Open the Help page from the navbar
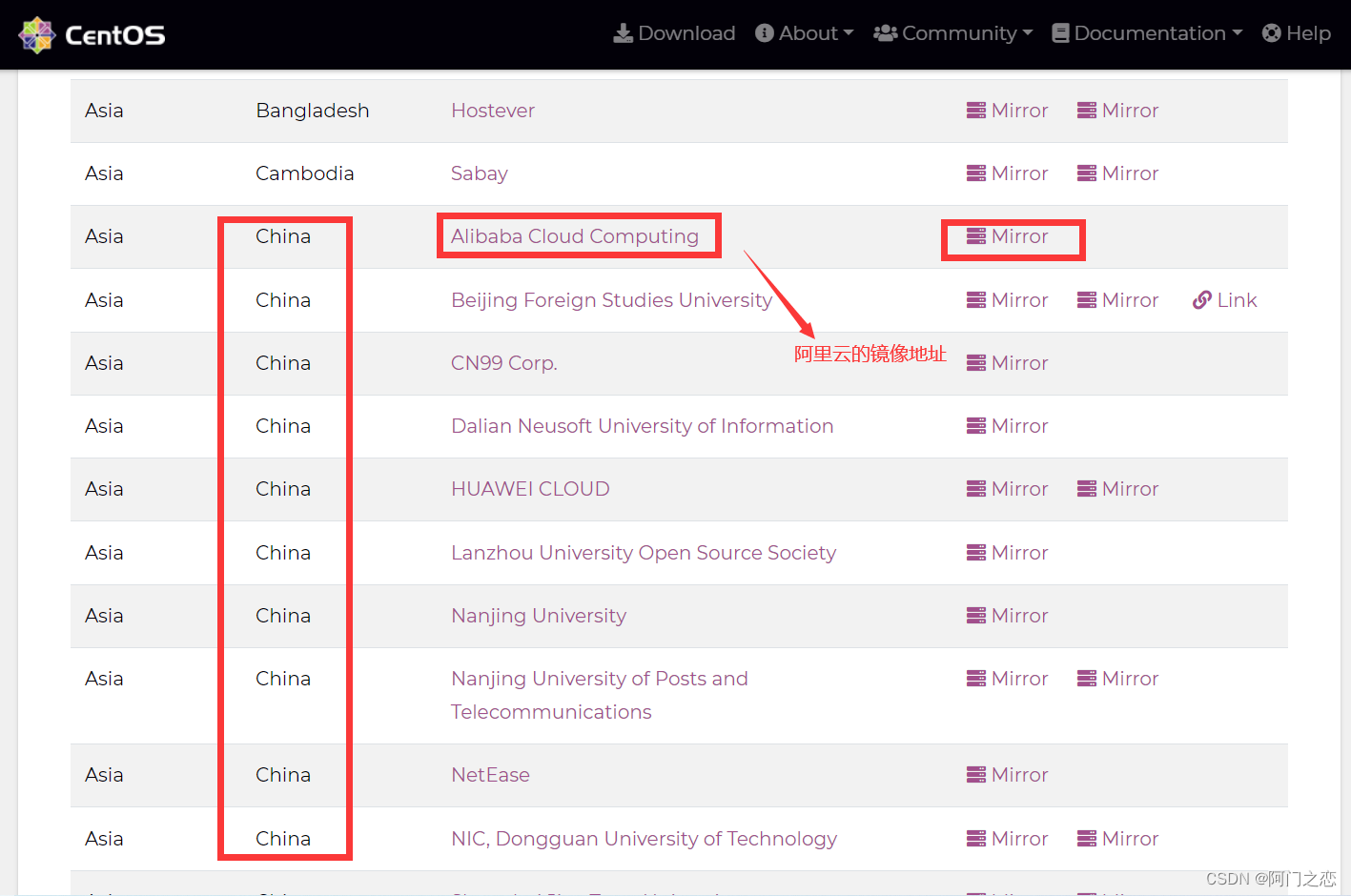The height and width of the screenshot is (896, 1351). 1296,33
